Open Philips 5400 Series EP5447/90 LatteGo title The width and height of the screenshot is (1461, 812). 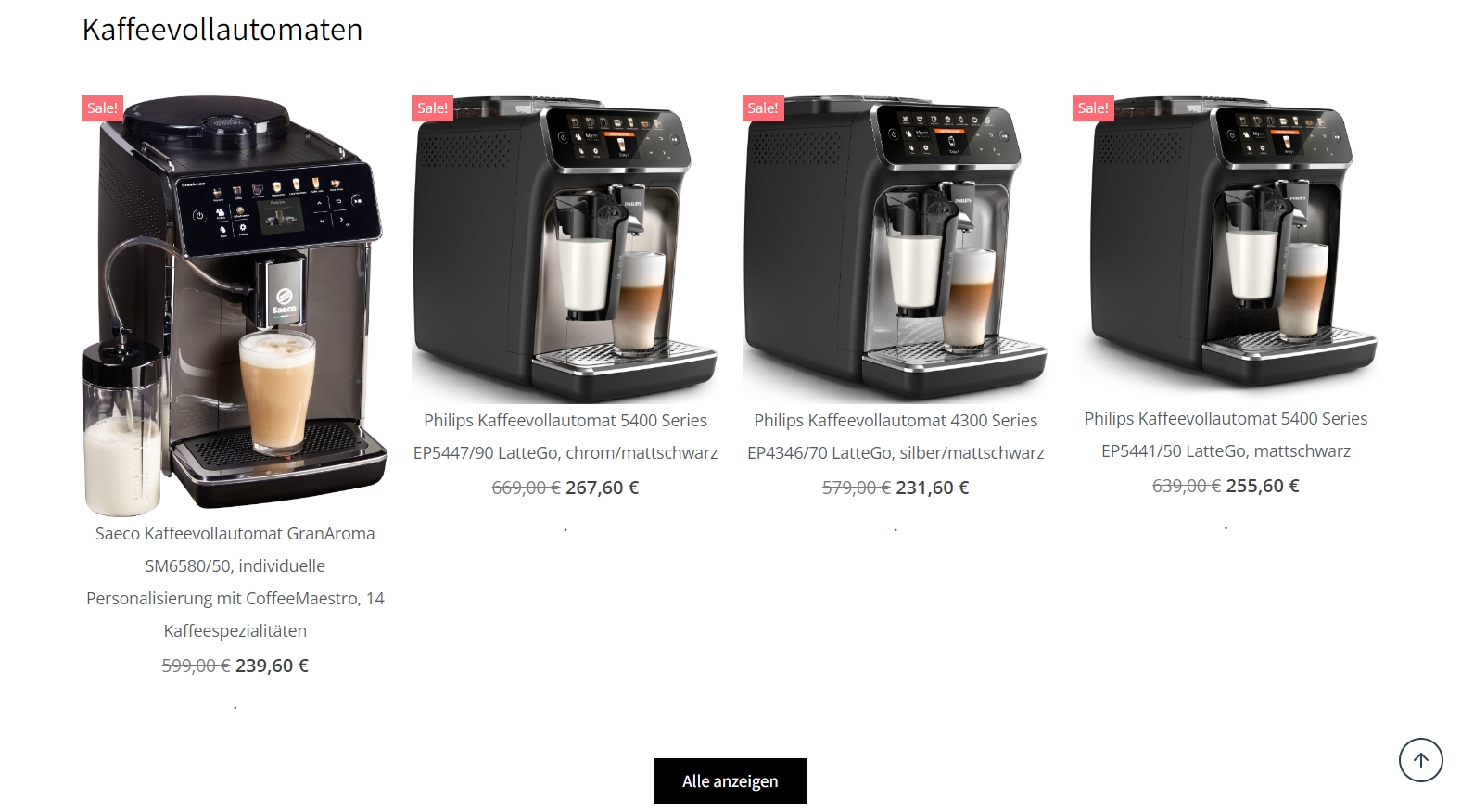pyautogui.click(x=565, y=437)
